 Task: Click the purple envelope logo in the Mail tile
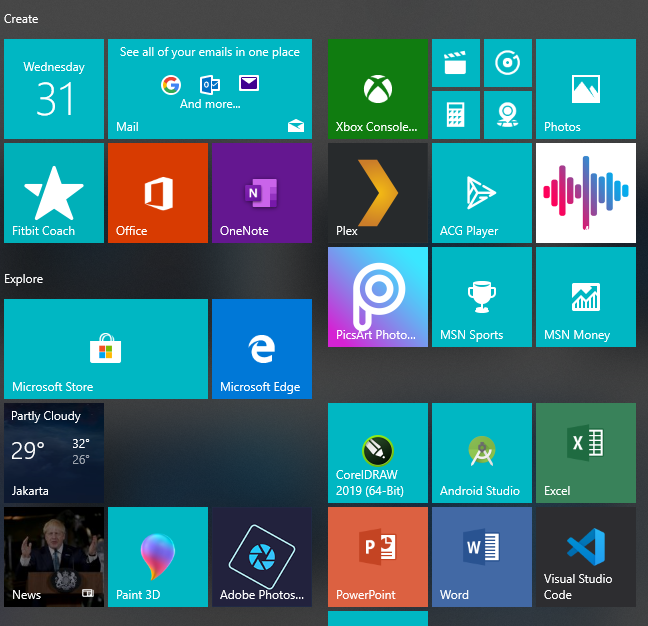[249, 83]
